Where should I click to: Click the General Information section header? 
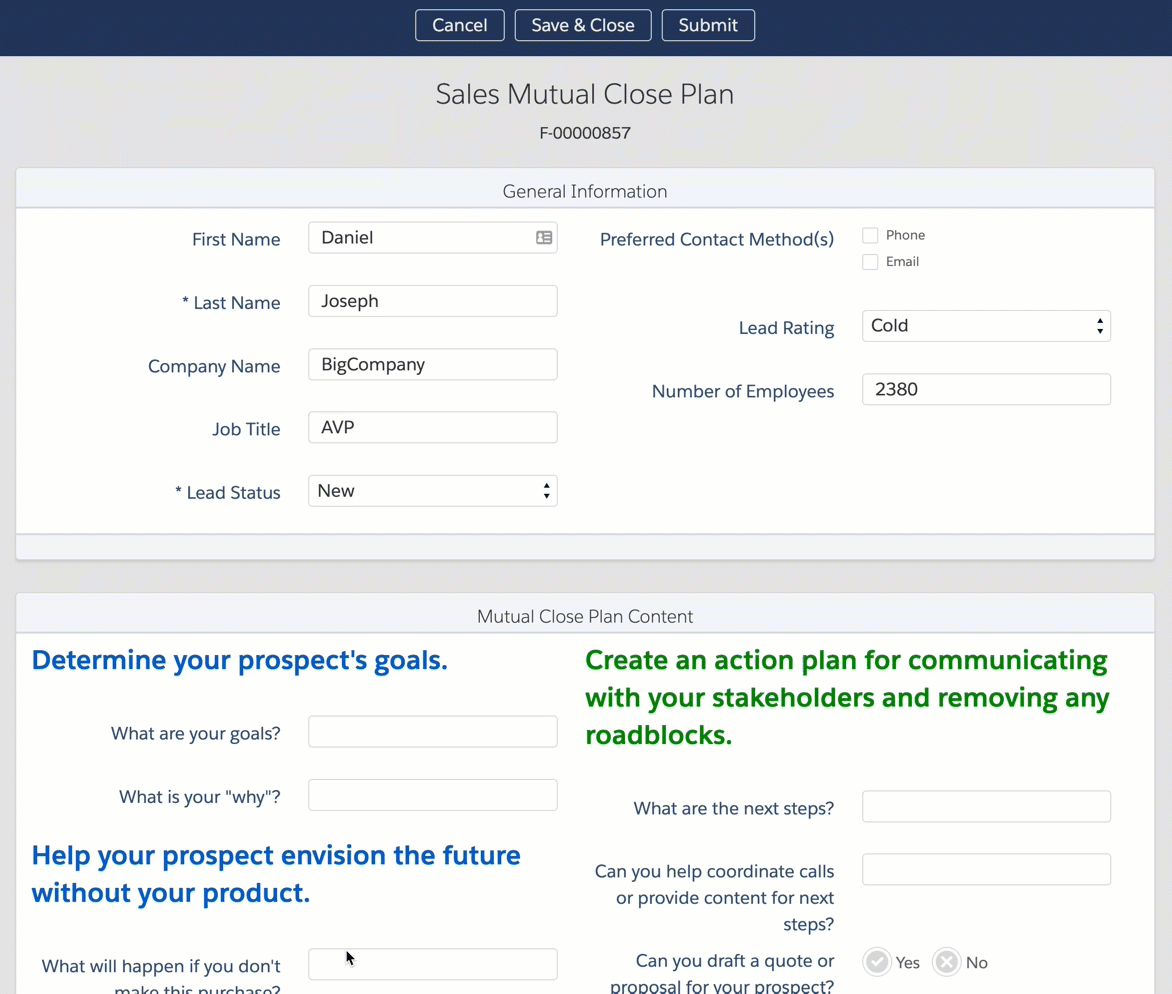click(x=585, y=191)
